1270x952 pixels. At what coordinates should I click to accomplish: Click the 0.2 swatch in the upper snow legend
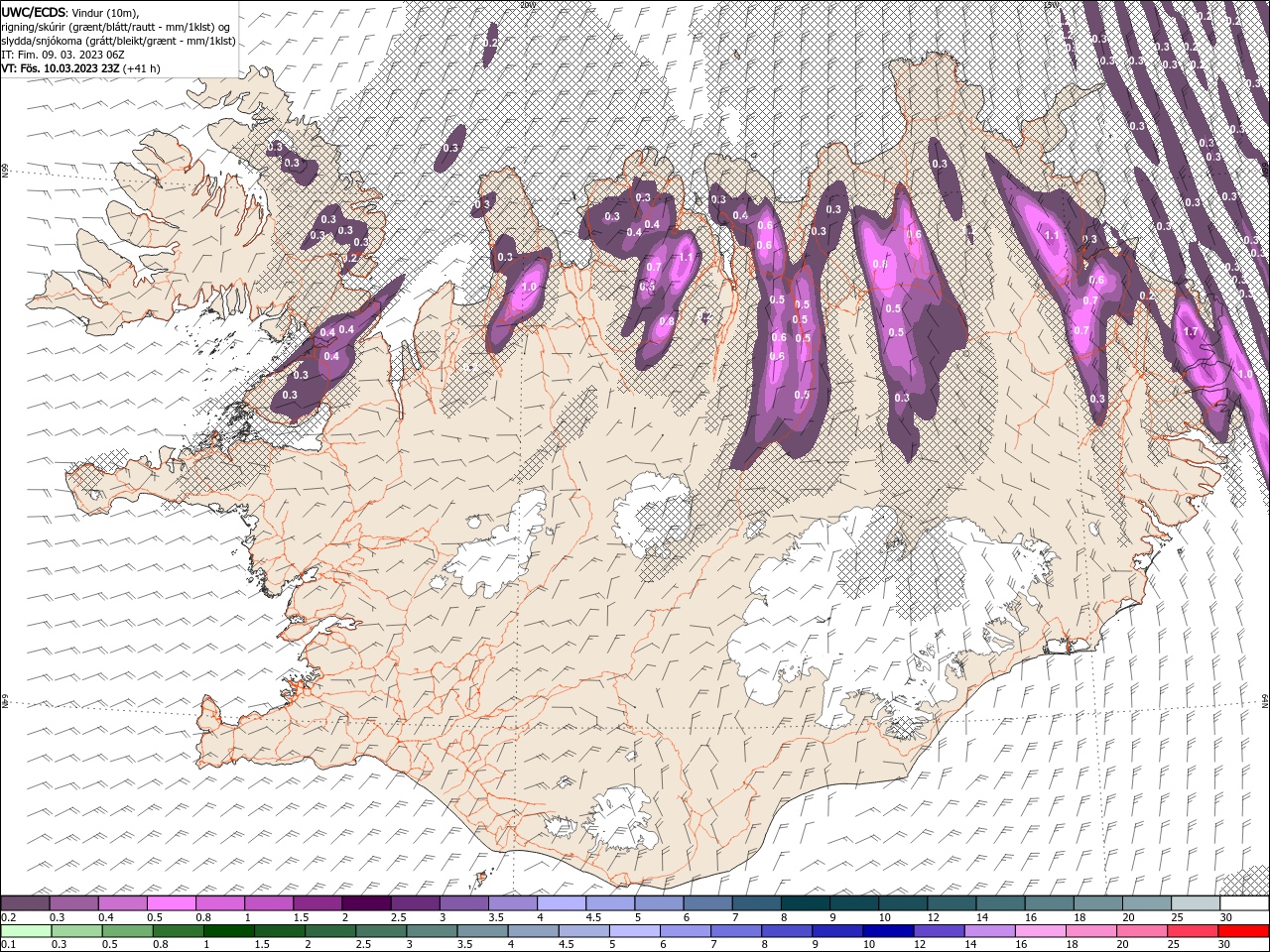click(25, 903)
